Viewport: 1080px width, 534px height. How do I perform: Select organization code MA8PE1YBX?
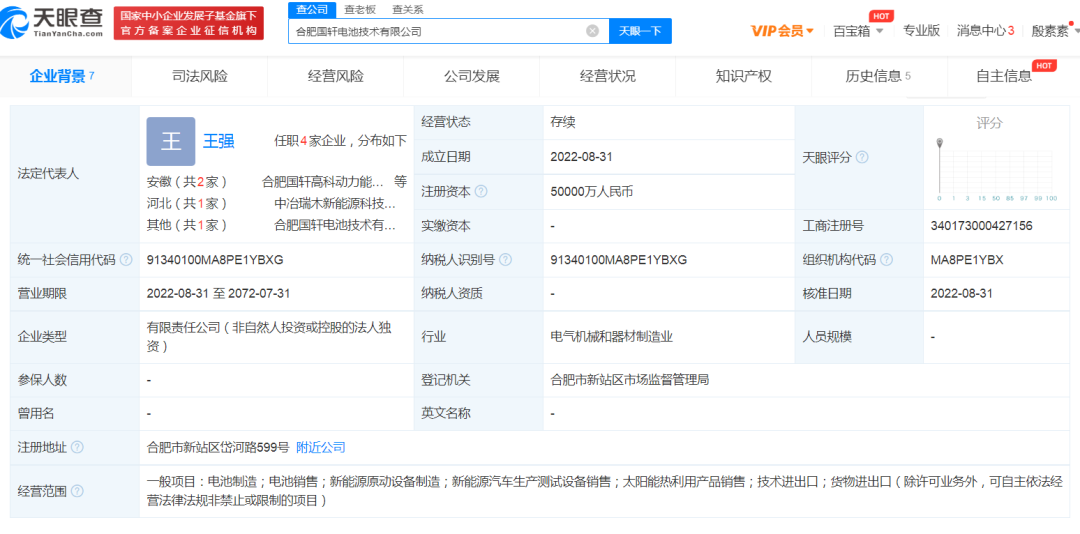[966, 260]
